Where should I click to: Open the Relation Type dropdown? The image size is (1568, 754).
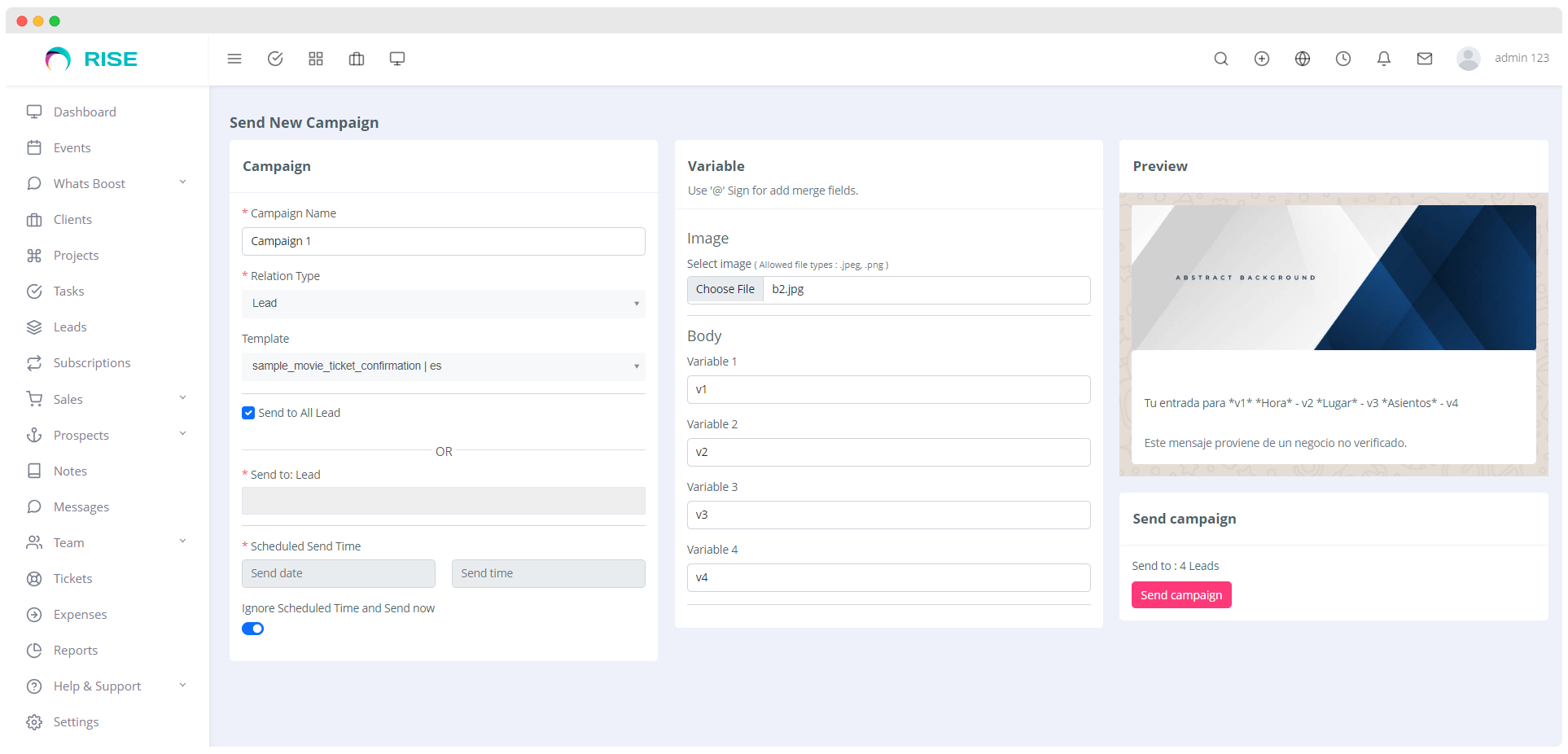point(444,304)
